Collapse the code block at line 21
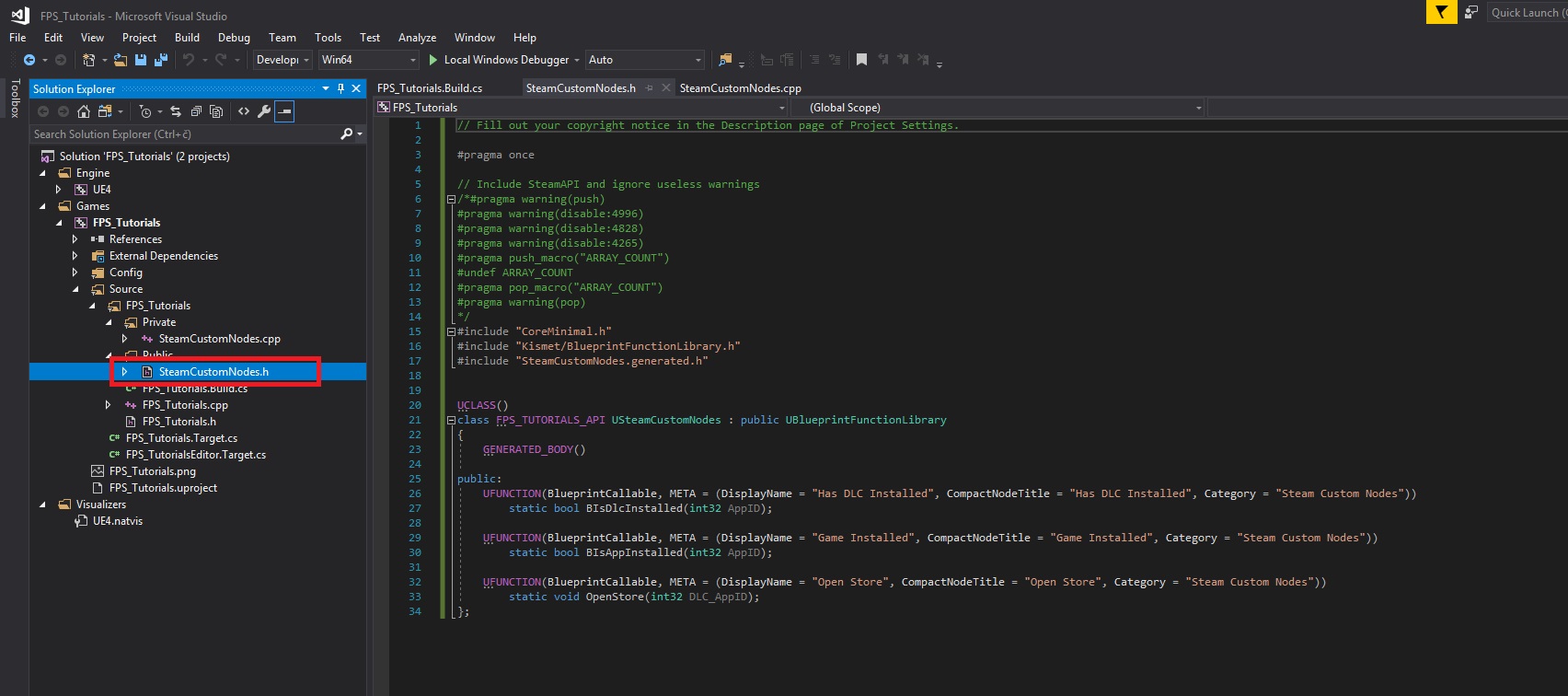 (x=451, y=420)
